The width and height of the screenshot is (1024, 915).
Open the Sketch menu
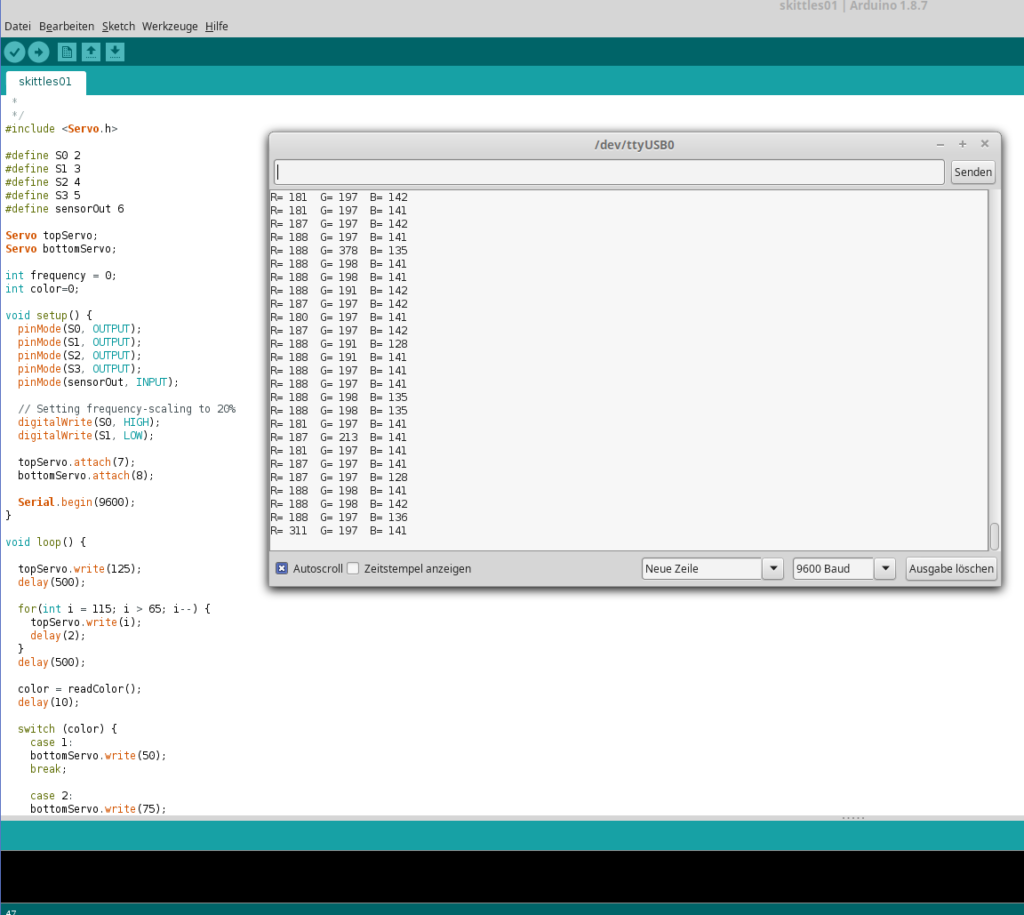pyautogui.click(x=118, y=26)
